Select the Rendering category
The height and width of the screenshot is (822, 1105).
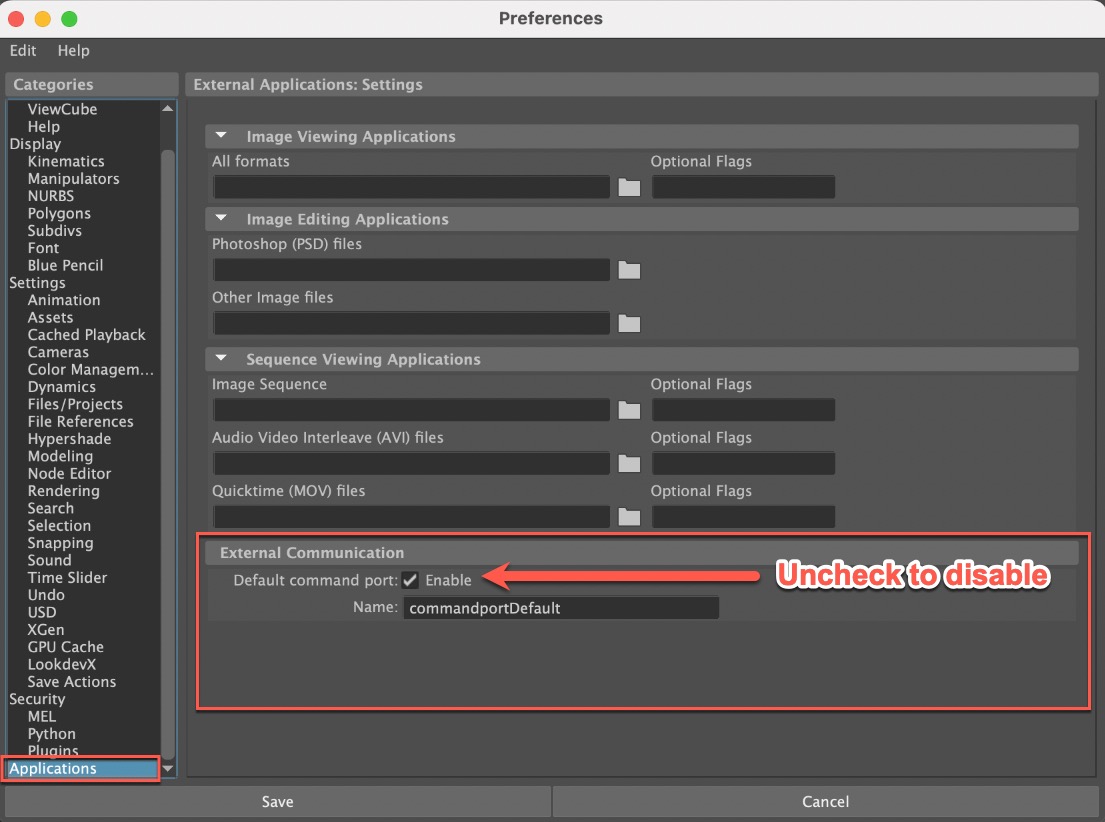(x=63, y=491)
